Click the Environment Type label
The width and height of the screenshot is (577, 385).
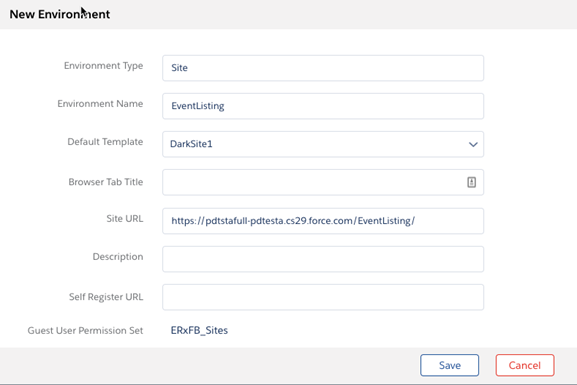point(103,66)
